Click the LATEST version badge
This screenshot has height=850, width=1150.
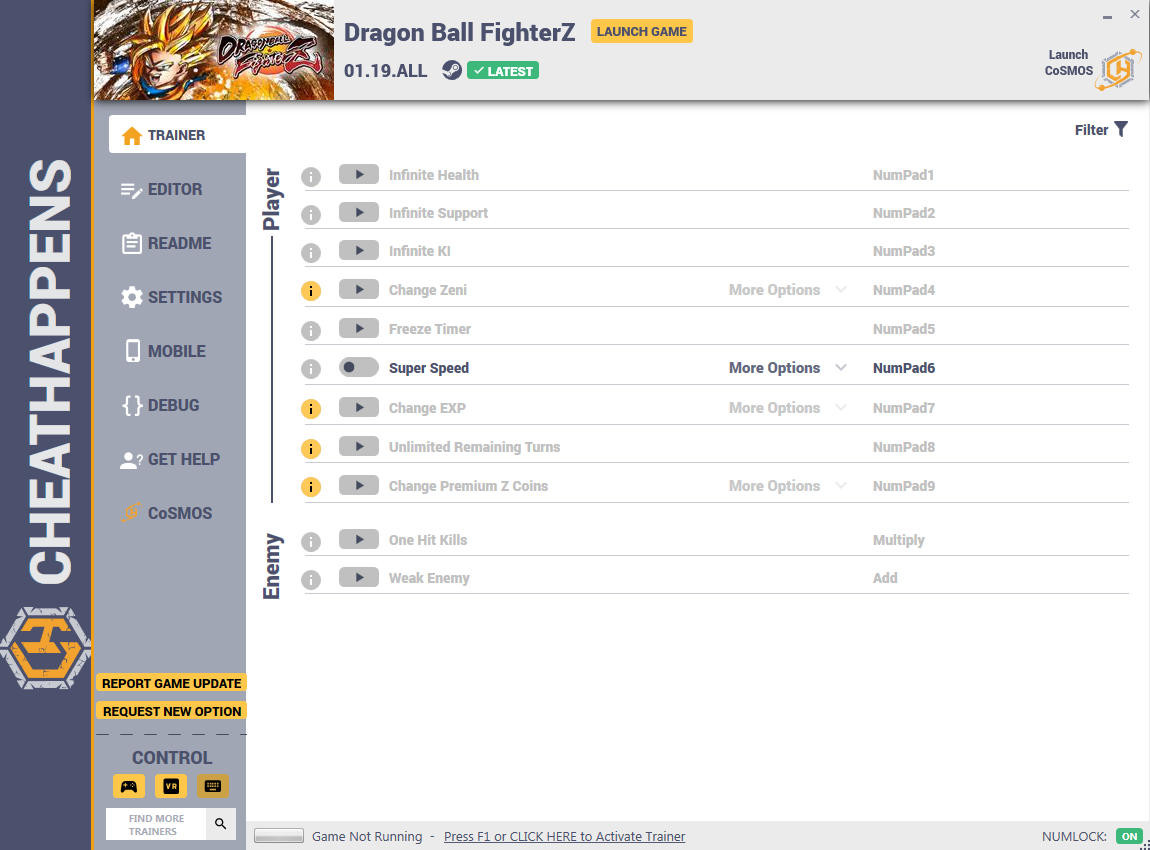click(x=503, y=71)
